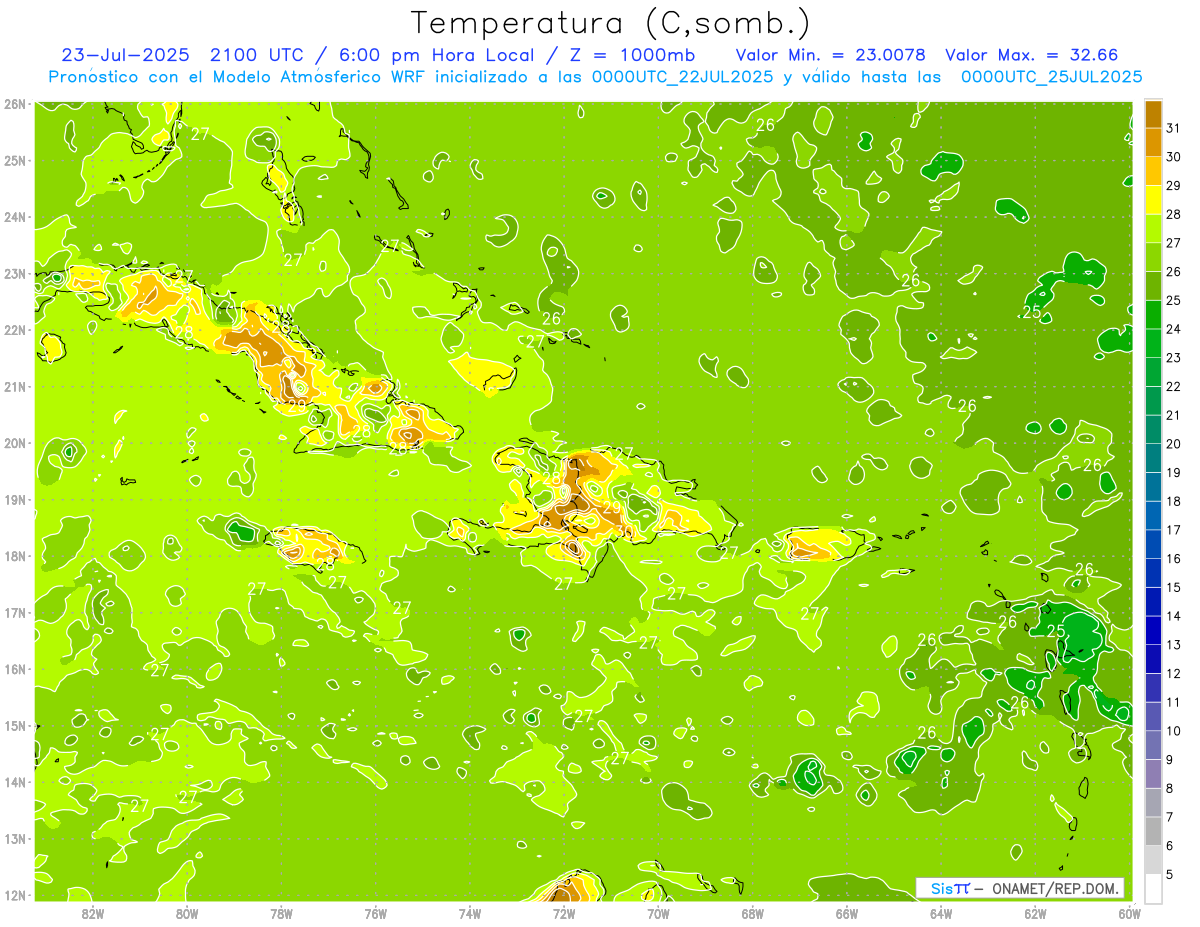Select the valid-until stamp "0000UTC_25JUL2025"
1200x927 pixels.
click(x=1051, y=76)
